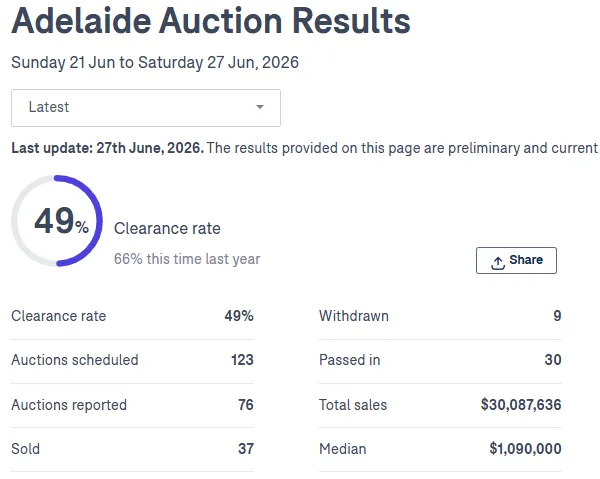Screen dimensions: 600x479
Task: Click the Median price $1,090,000
Action: point(525,449)
